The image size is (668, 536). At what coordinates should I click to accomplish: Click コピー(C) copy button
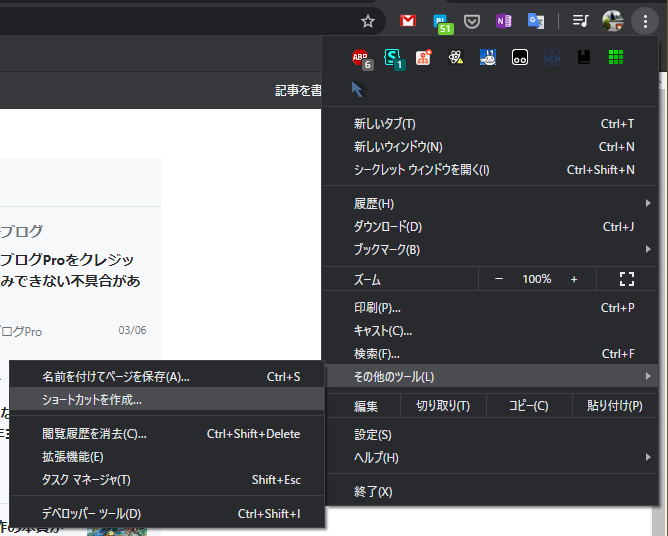click(529, 406)
